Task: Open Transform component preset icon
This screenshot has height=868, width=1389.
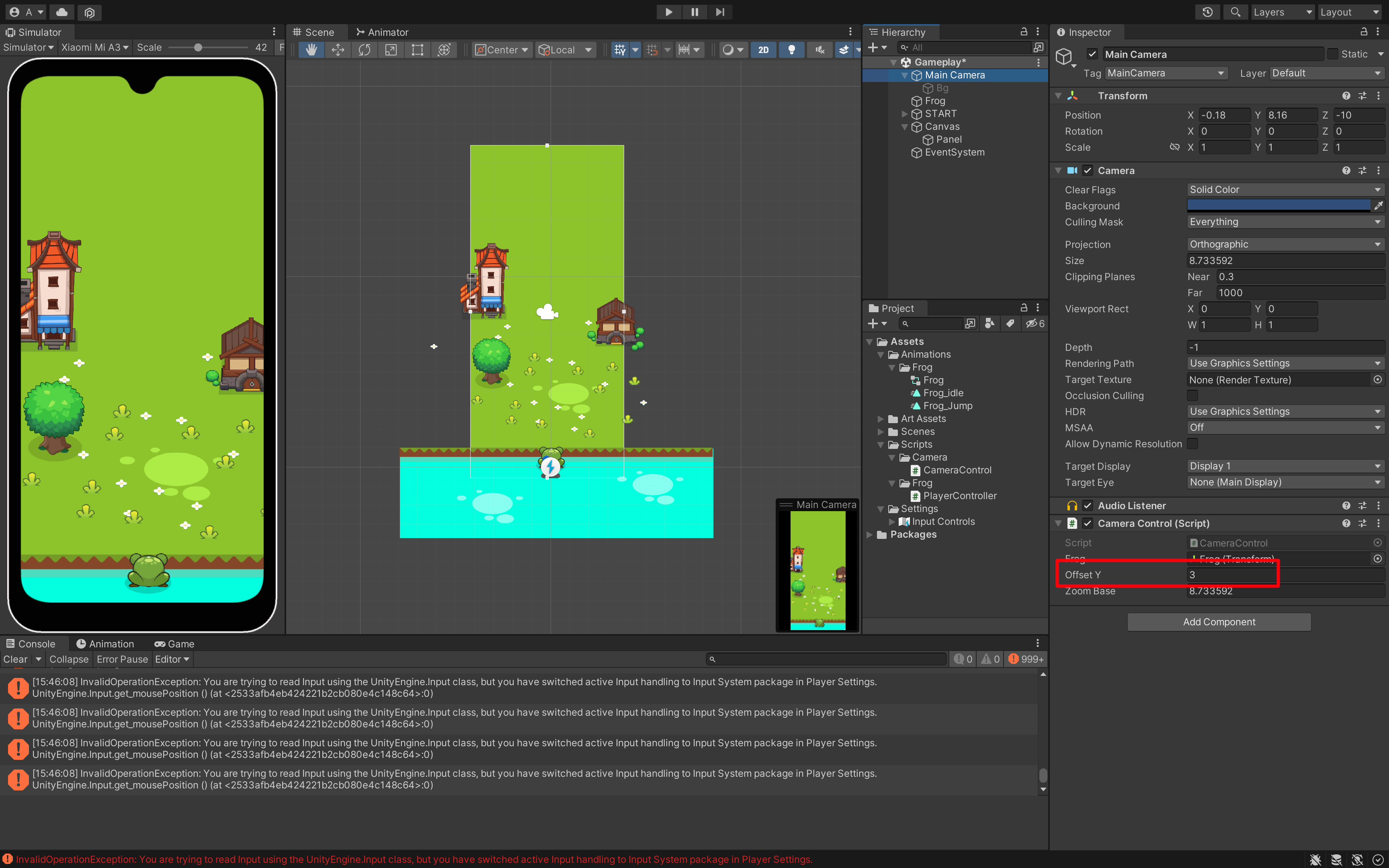Action: 1362,96
